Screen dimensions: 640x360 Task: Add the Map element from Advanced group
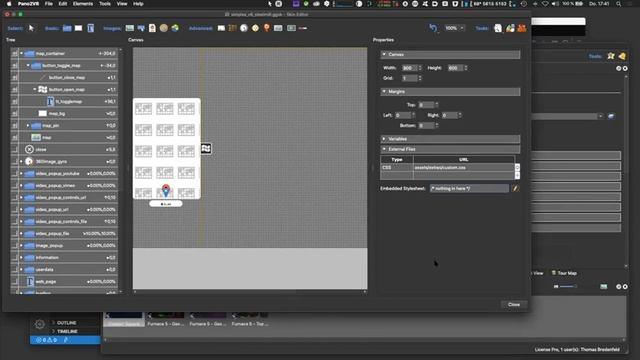(x=278, y=28)
